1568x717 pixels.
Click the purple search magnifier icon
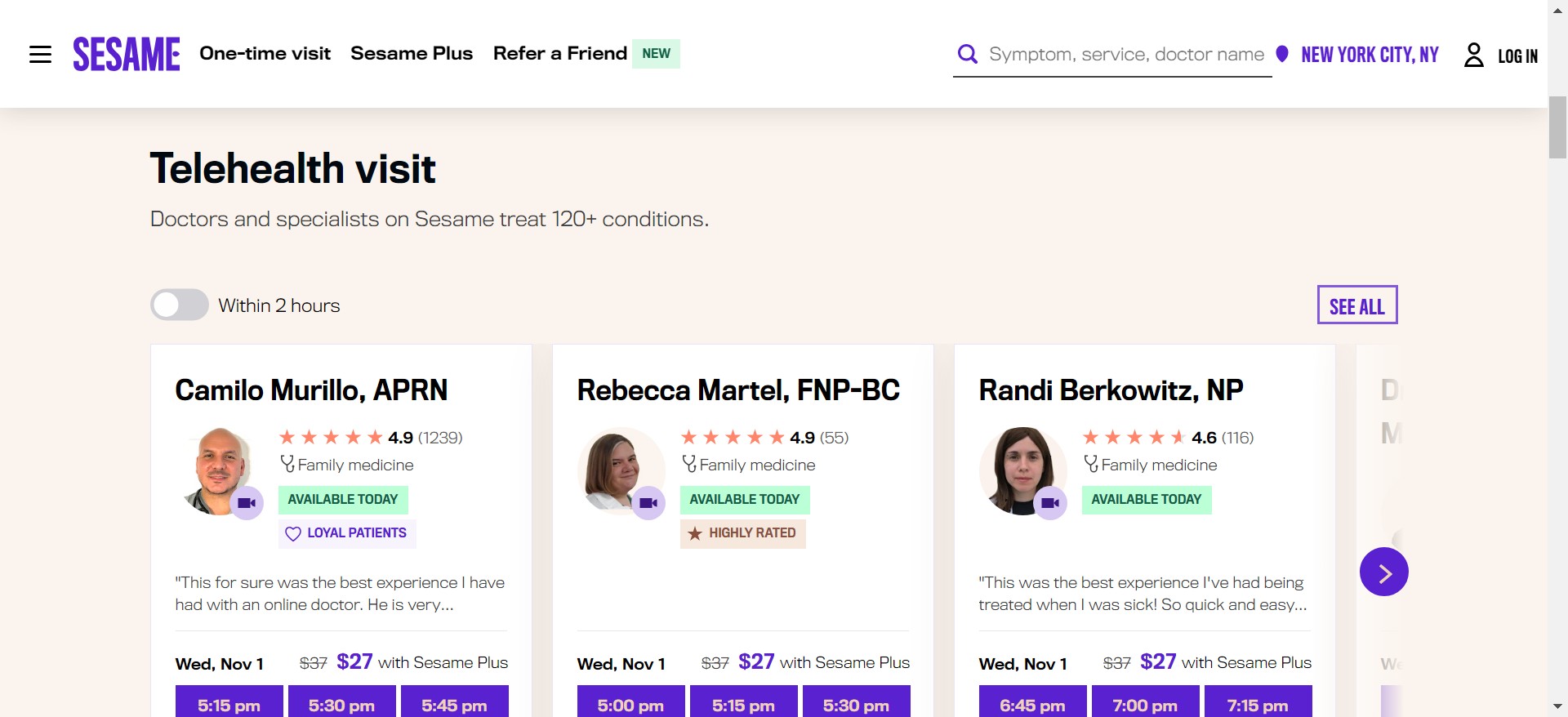point(968,55)
